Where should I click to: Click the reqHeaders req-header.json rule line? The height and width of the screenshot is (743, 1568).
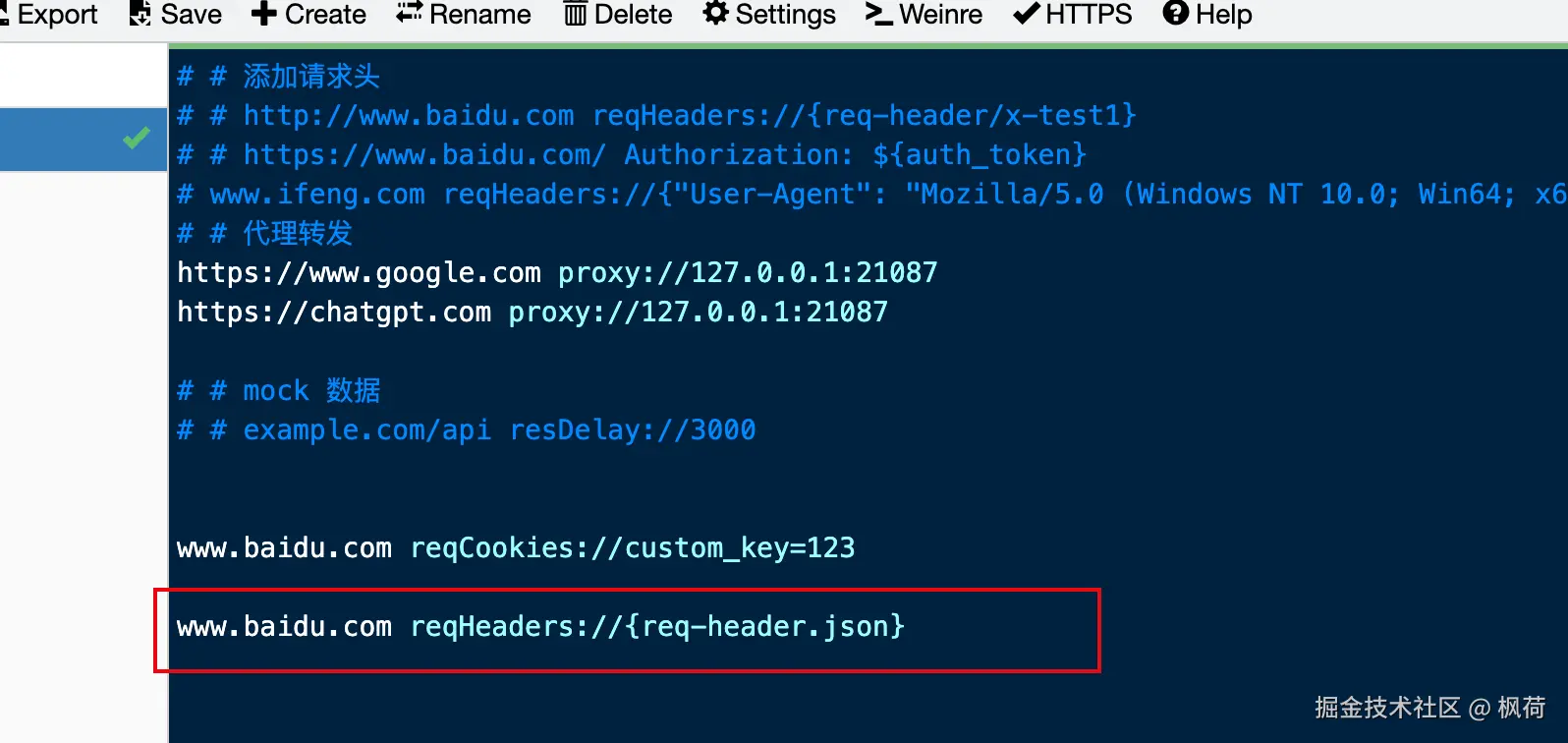[x=539, y=626]
